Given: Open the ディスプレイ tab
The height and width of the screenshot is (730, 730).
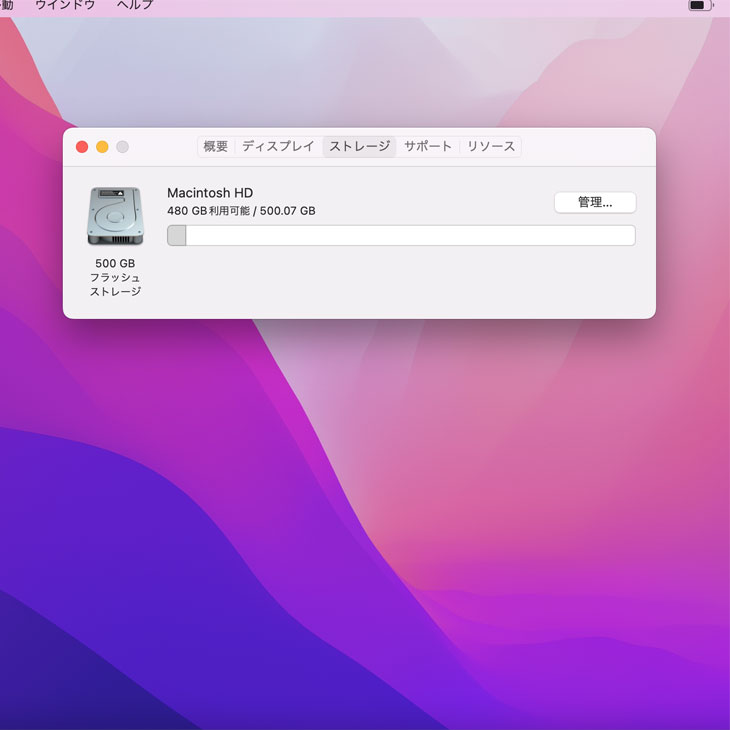Looking at the screenshot, I should (x=278, y=147).
